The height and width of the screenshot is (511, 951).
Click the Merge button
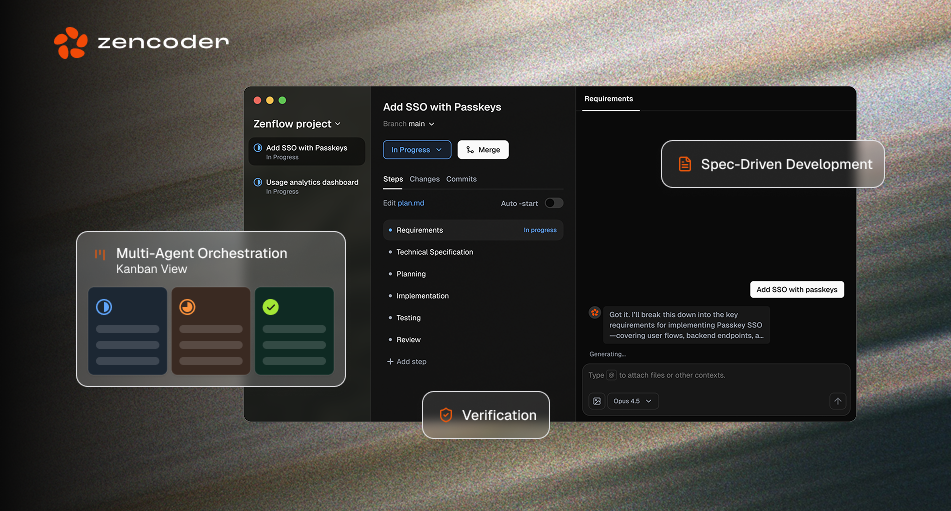pyautogui.click(x=483, y=150)
